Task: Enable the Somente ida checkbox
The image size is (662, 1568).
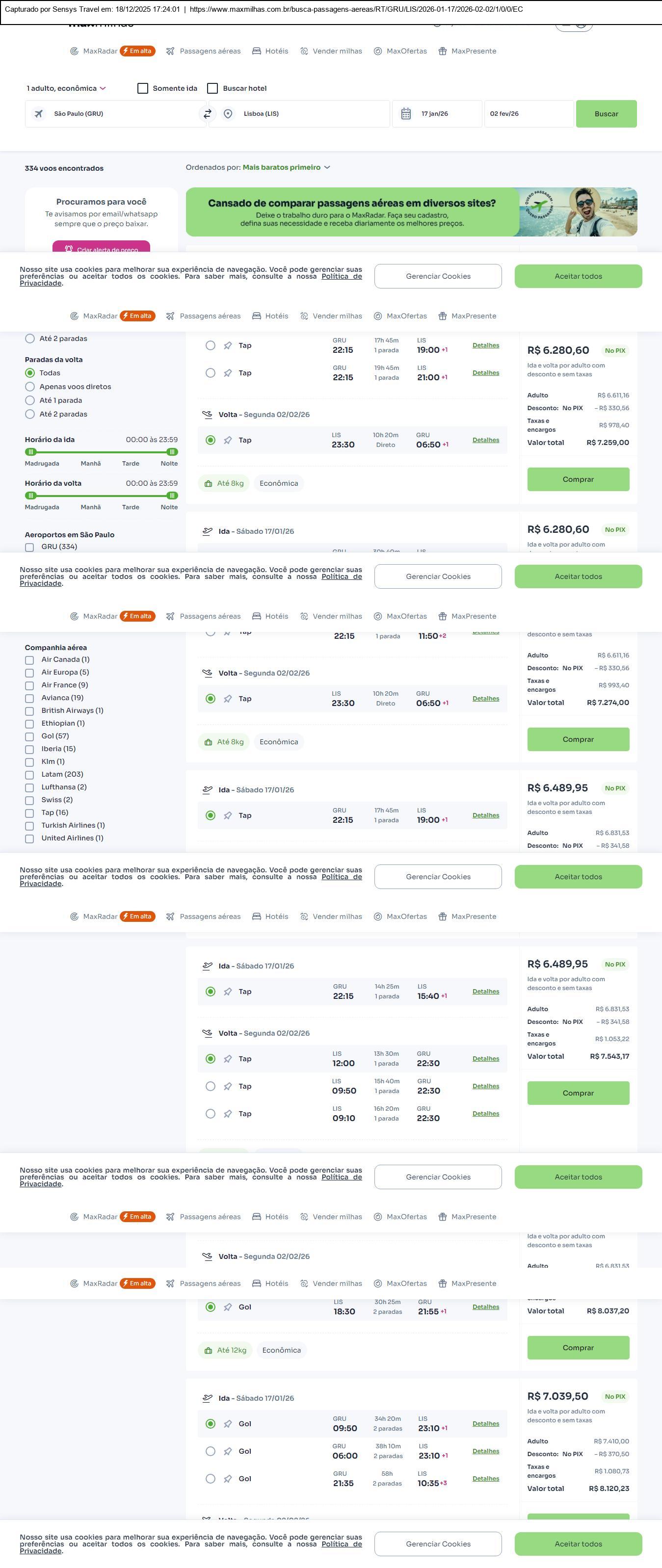Action: (x=143, y=88)
